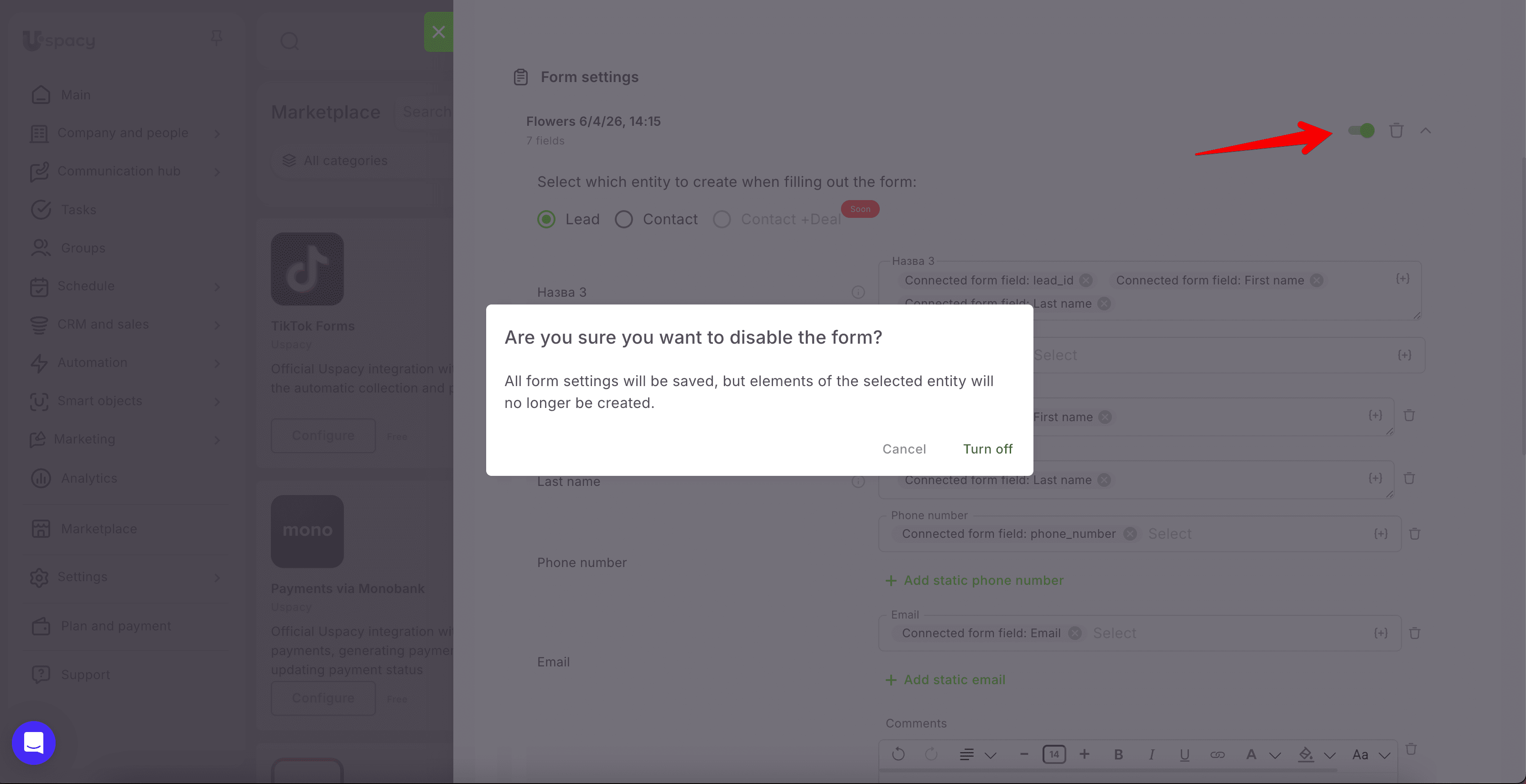1526x784 pixels.
Task: Insert a variable in the Email field
Action: click(x=1381, y=633)
